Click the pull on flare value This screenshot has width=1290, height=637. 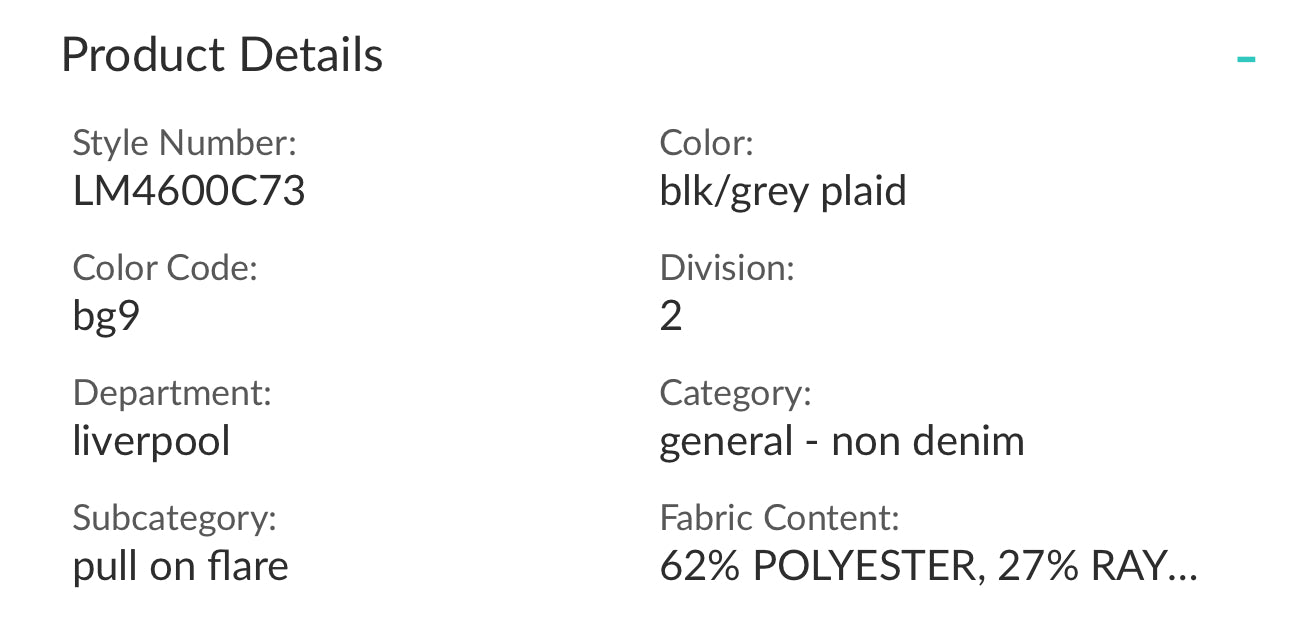[180, 567]
